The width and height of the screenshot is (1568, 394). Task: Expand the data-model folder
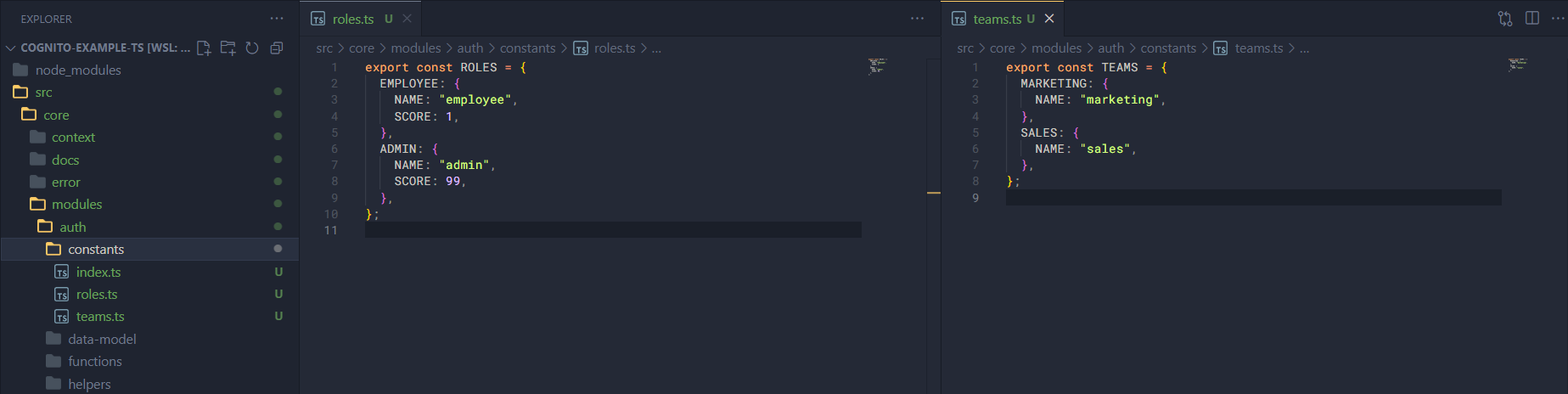point(101,339)
